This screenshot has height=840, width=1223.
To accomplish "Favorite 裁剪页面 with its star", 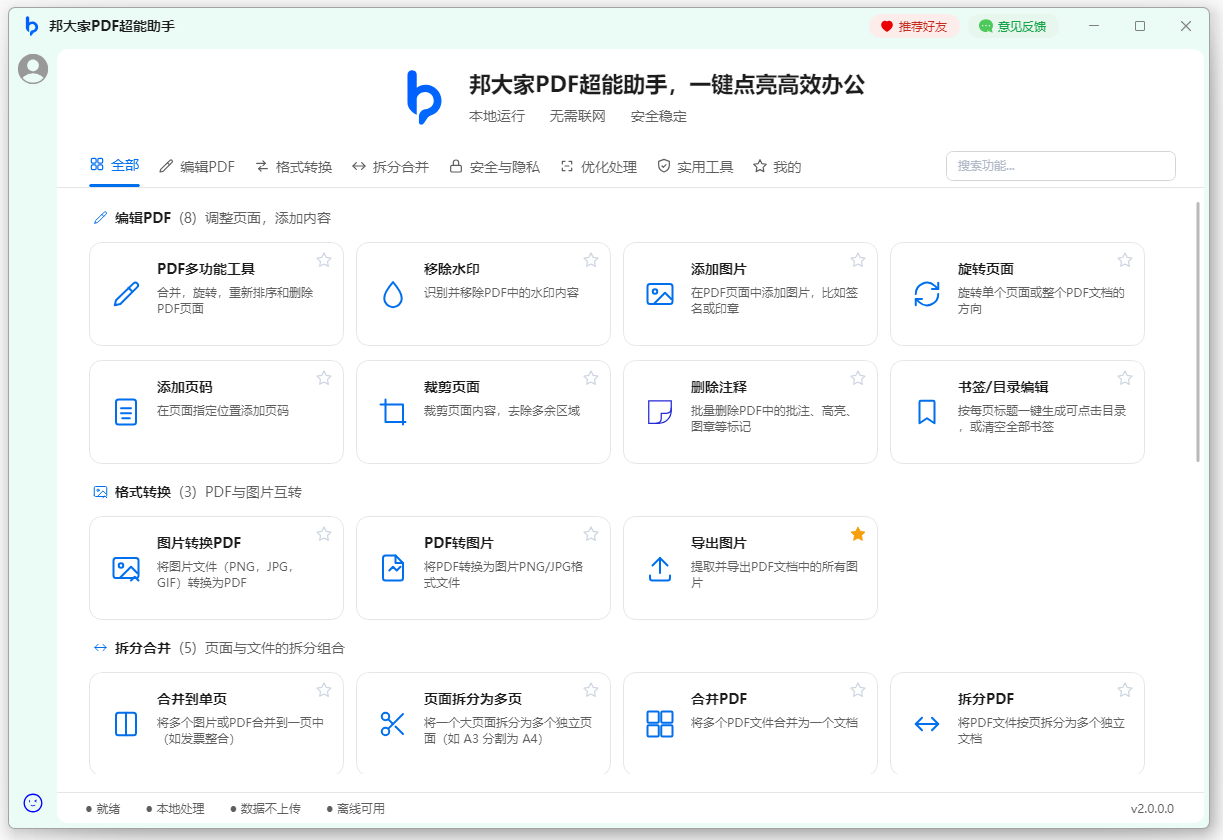I will pyautogui.click(x=591, y=378).
